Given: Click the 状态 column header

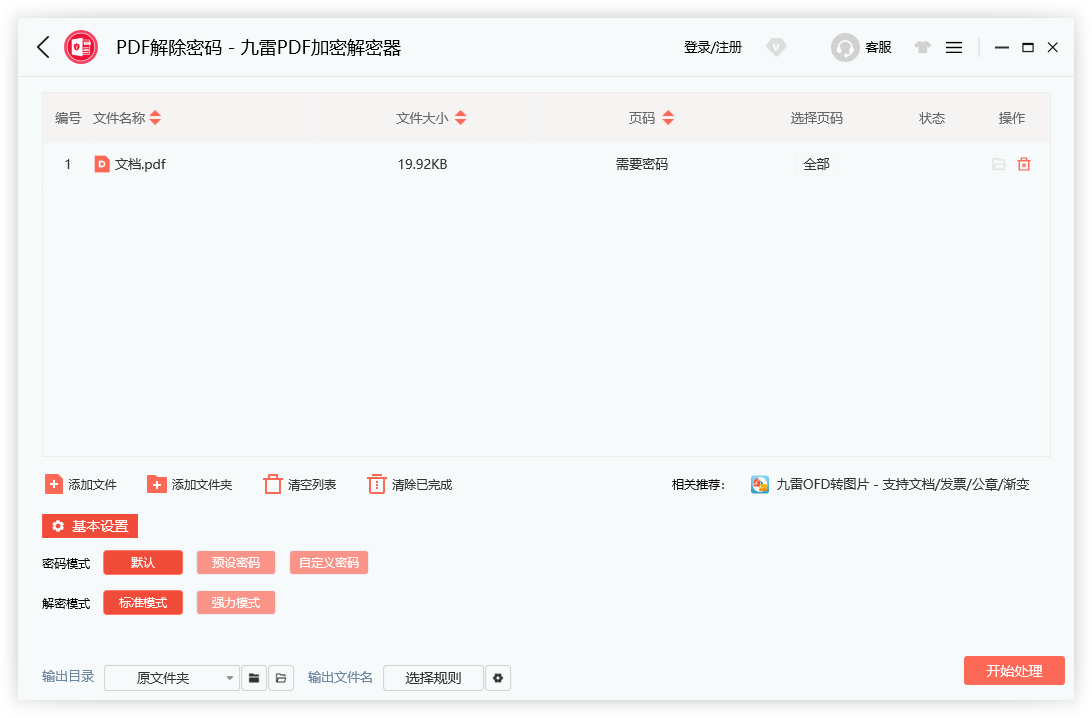Looking at the screenshot, I should [x=932, y=118].
